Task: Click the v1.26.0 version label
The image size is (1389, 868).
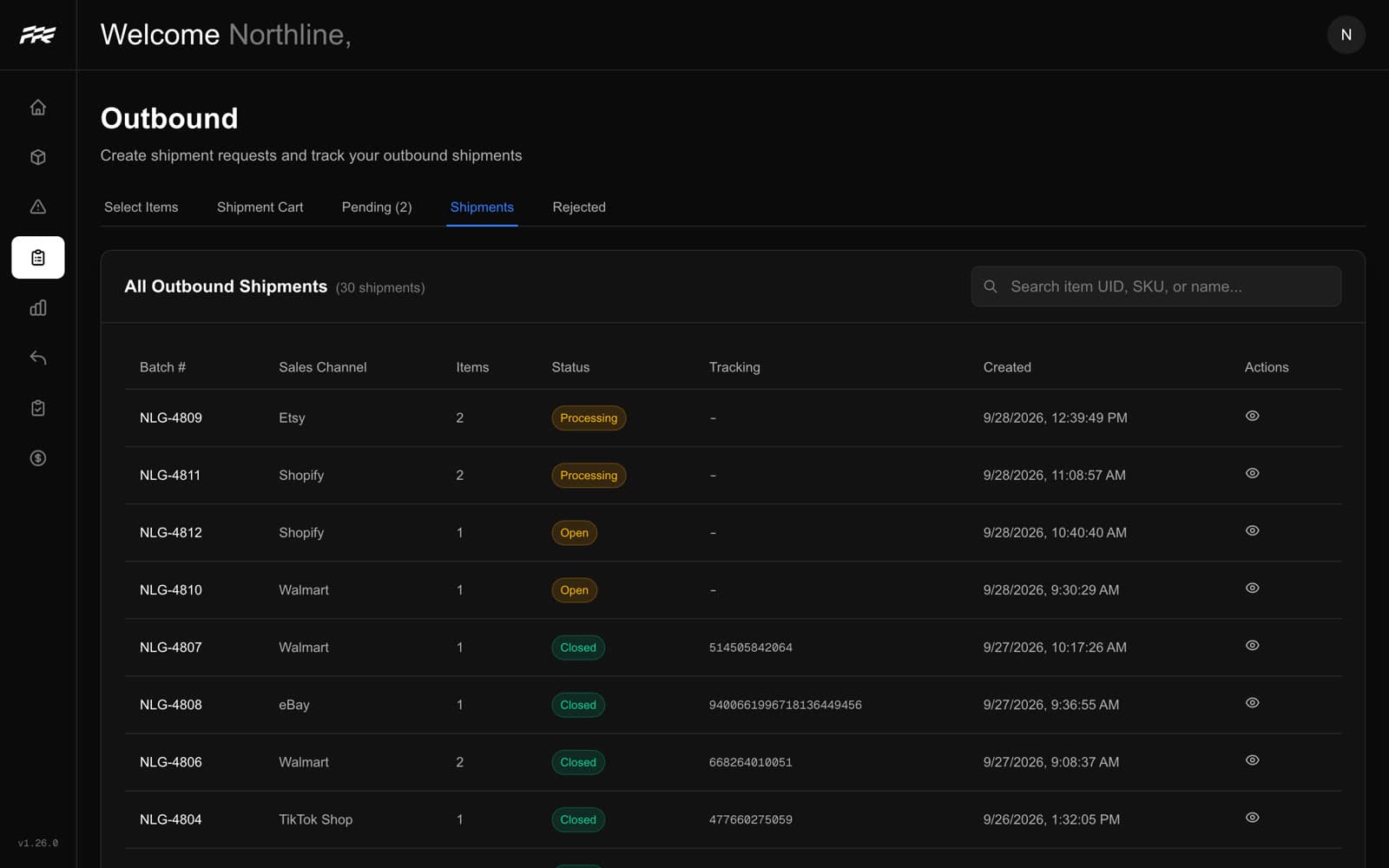Action: (38, 843)
